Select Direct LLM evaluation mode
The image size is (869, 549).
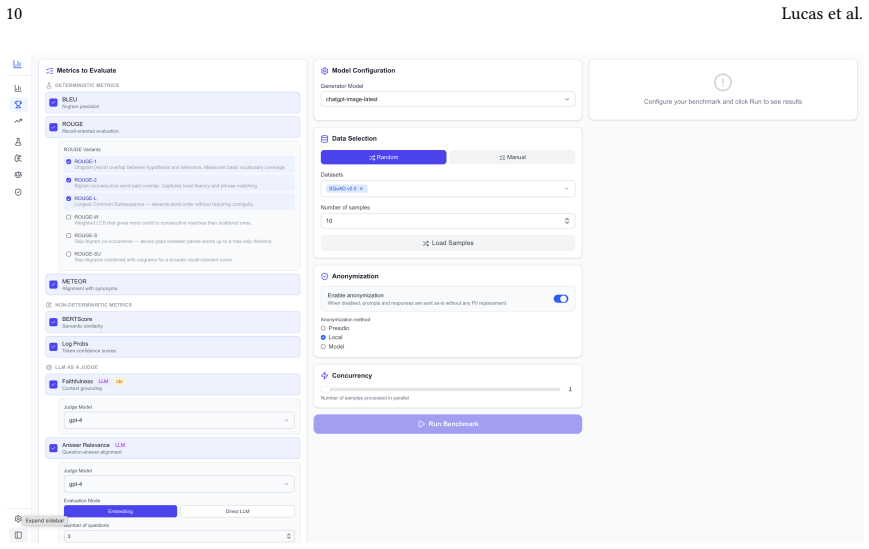(237, 511)
